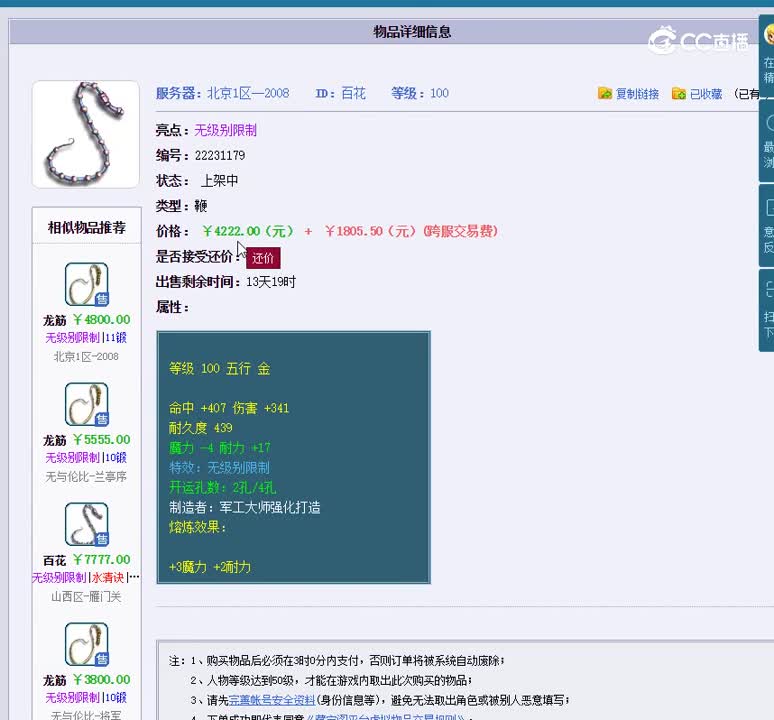Viewport: 774px width, 720px height.
Task: Click the 复制链接 folder icon
Action: click(605, 93)
